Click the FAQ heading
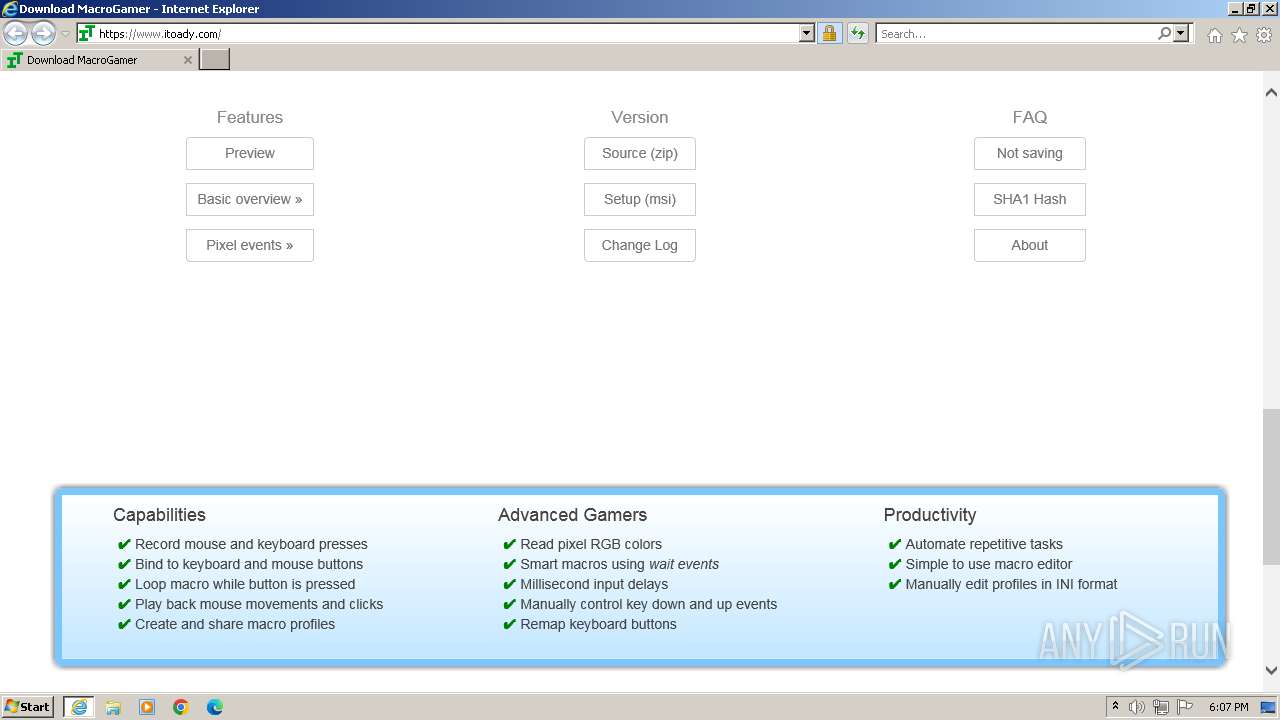 [1030, 117]
